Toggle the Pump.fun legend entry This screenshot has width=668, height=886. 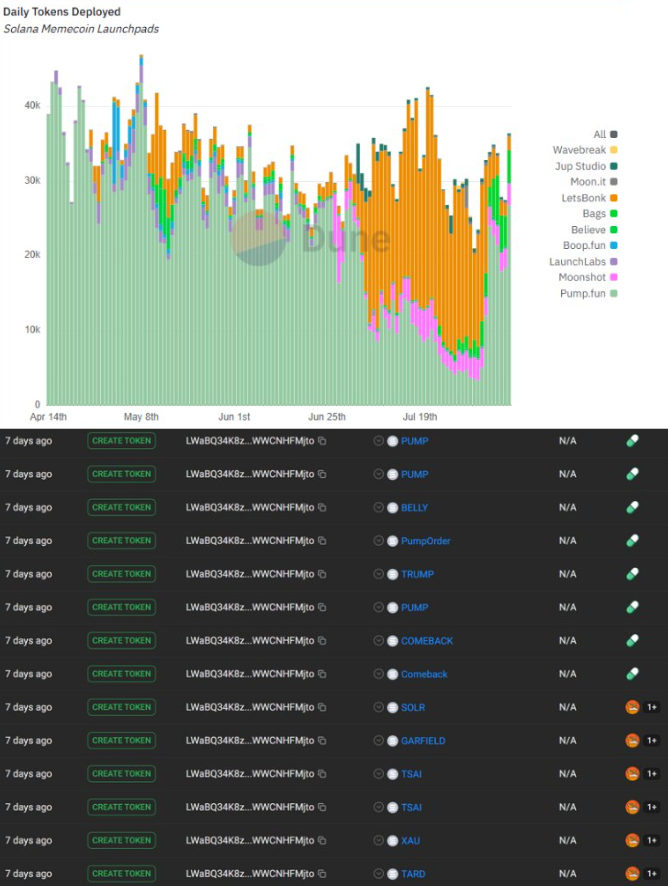click(587, 293)
